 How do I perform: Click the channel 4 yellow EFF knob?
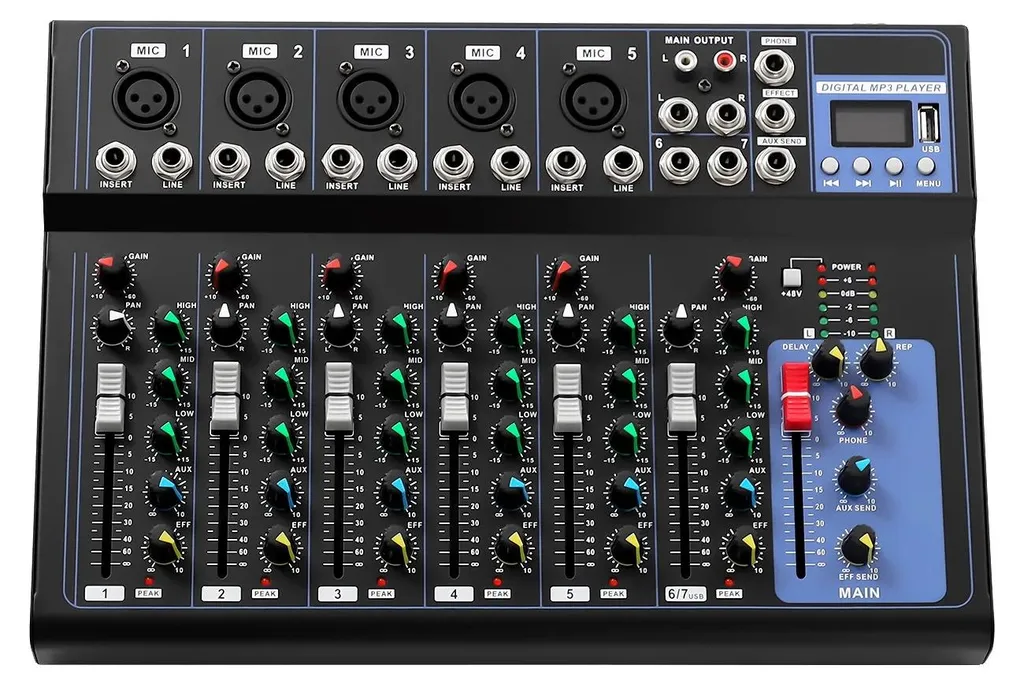(511, 548)
